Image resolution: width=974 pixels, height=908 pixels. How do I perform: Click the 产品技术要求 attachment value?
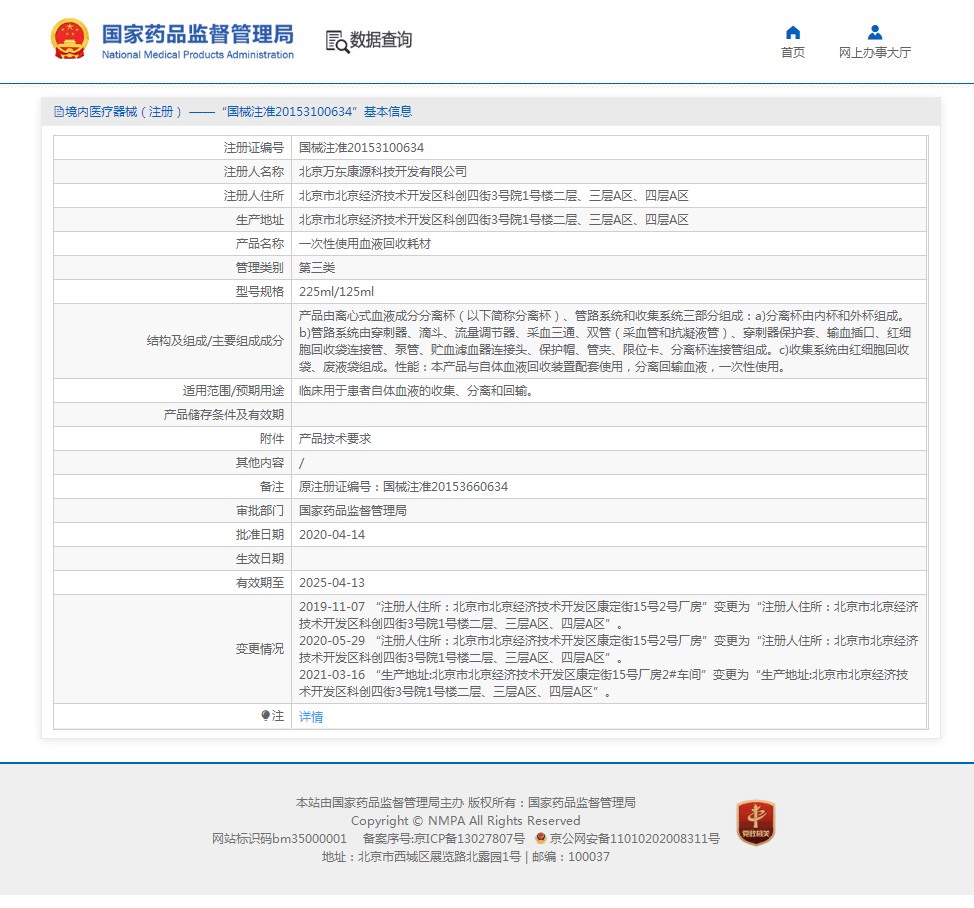(335, 438)
